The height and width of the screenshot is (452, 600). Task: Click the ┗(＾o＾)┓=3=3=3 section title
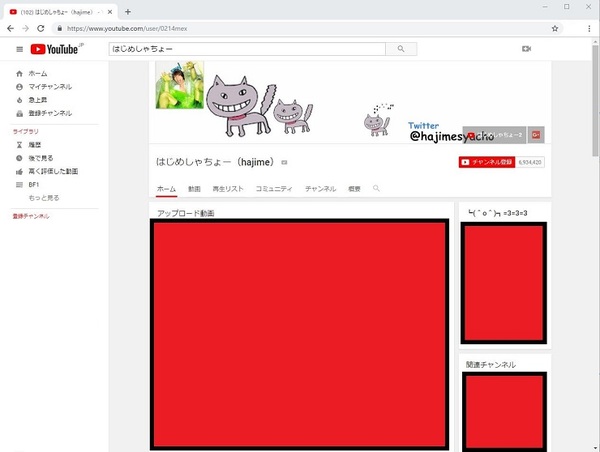(498, 213)
